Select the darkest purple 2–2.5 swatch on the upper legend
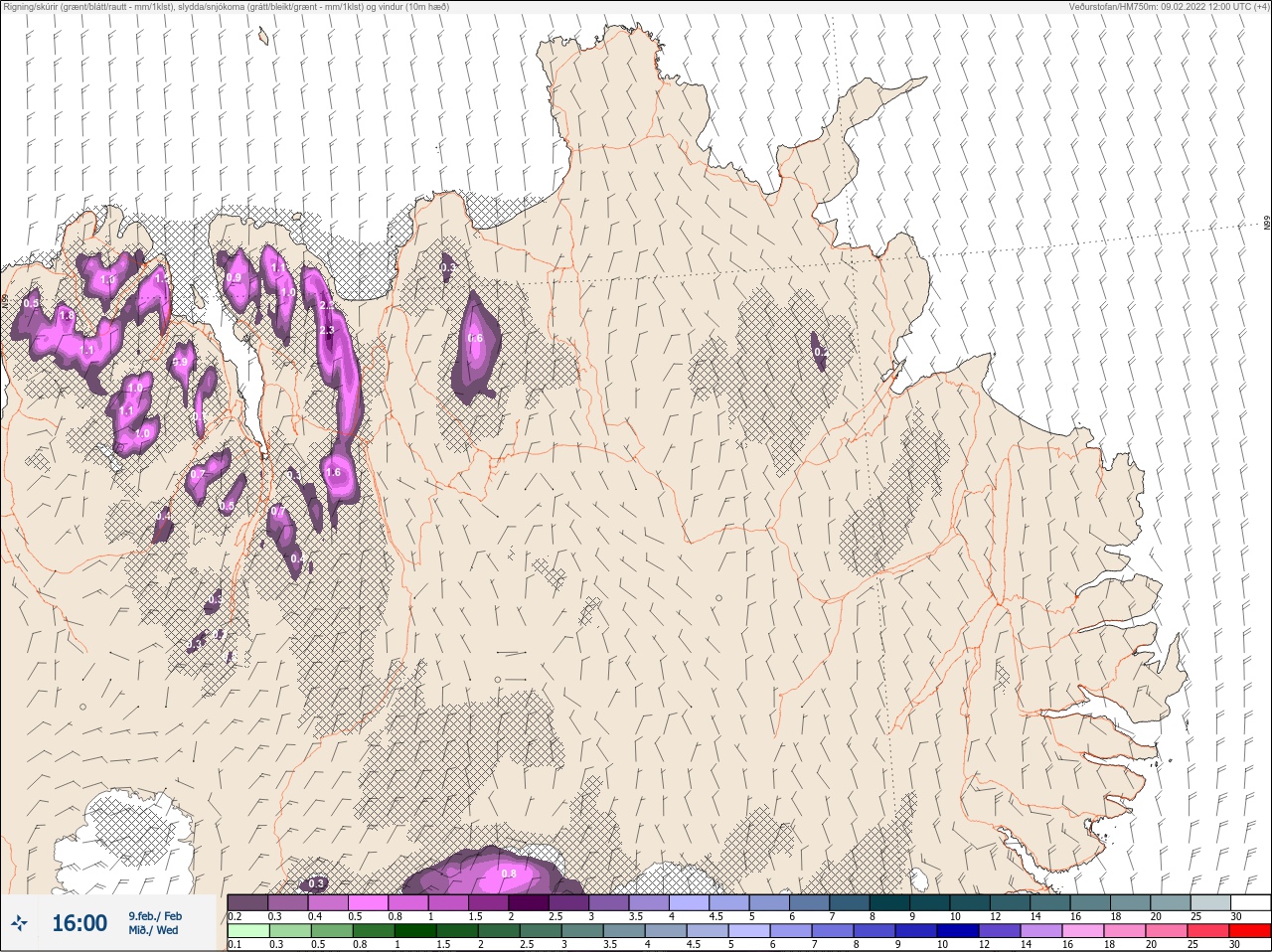1272x952 pixels. coord(529,902)
